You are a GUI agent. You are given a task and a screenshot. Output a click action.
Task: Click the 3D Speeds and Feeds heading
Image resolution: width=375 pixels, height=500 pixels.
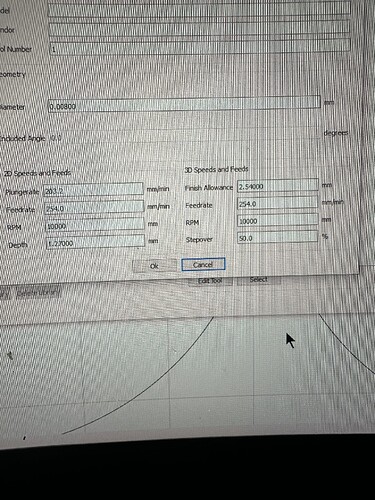(x=216, y=169)
